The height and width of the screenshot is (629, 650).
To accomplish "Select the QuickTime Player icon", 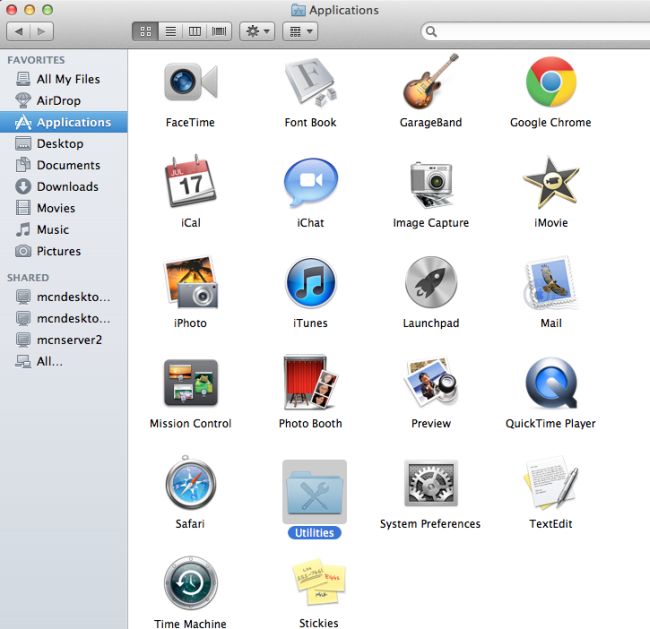I will [x=551, y=383].
